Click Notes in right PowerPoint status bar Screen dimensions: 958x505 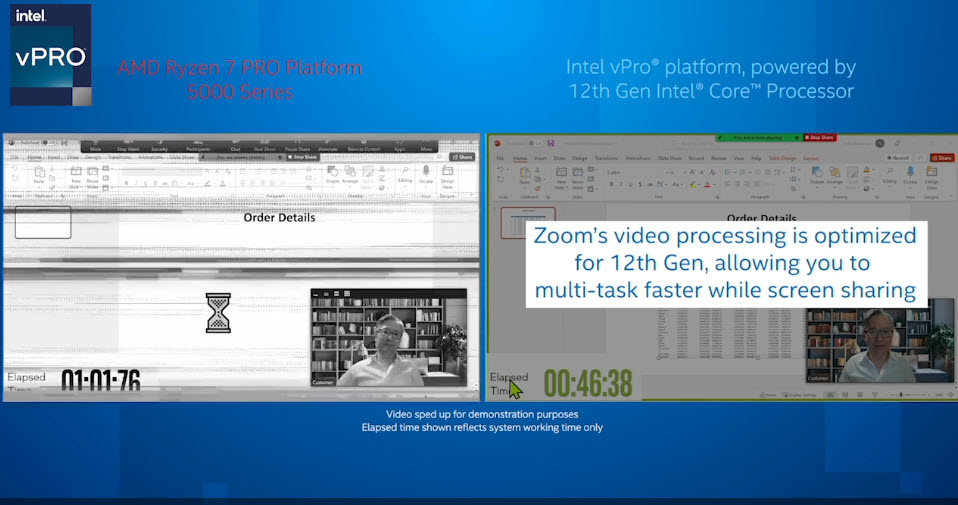(x=766, y=395)
